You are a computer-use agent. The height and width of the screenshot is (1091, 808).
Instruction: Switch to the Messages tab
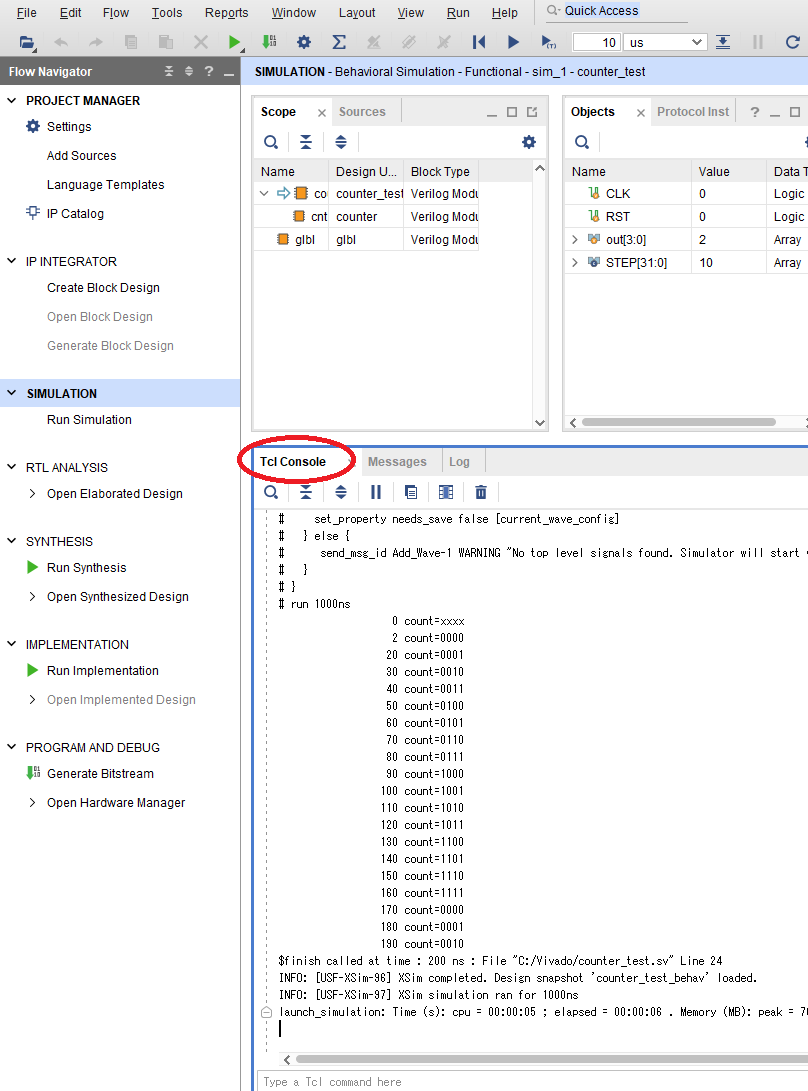click(x=397, y=462)
